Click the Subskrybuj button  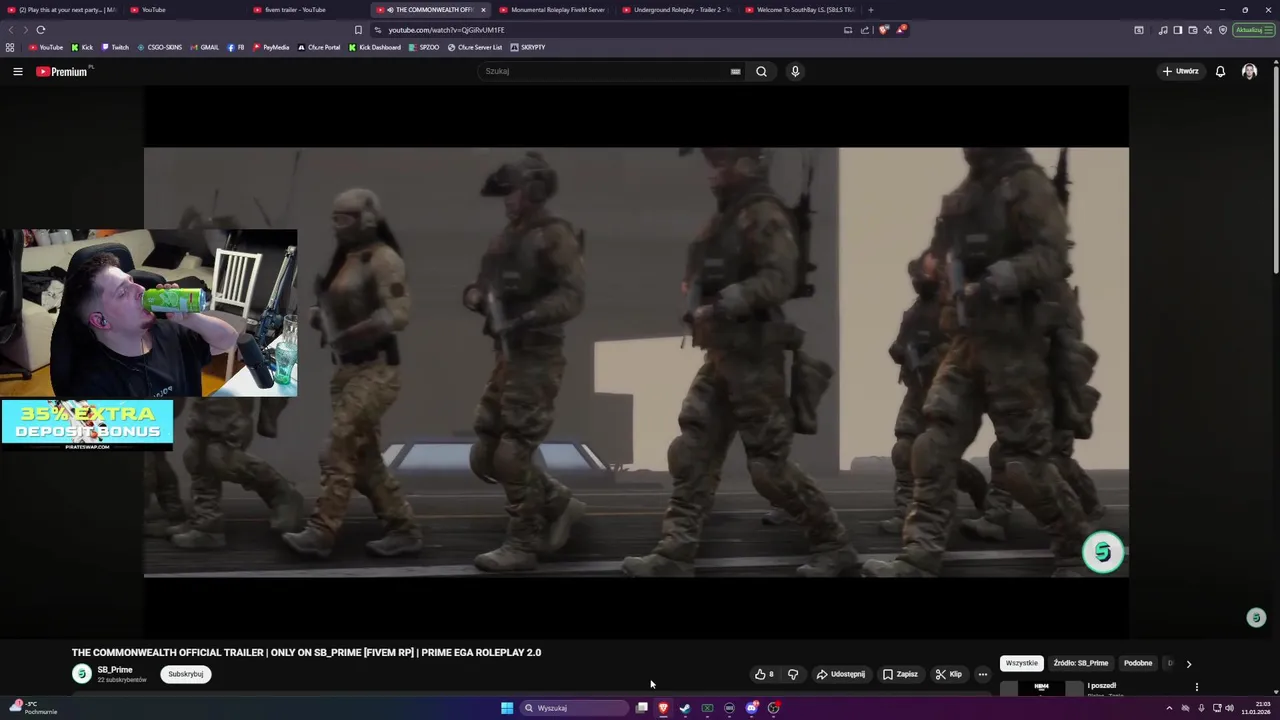[186, 674]
